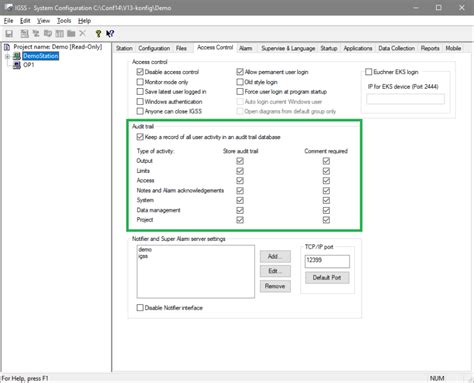Expand the DemoStation tree node

pyautogui.click(x=7, y=56)
